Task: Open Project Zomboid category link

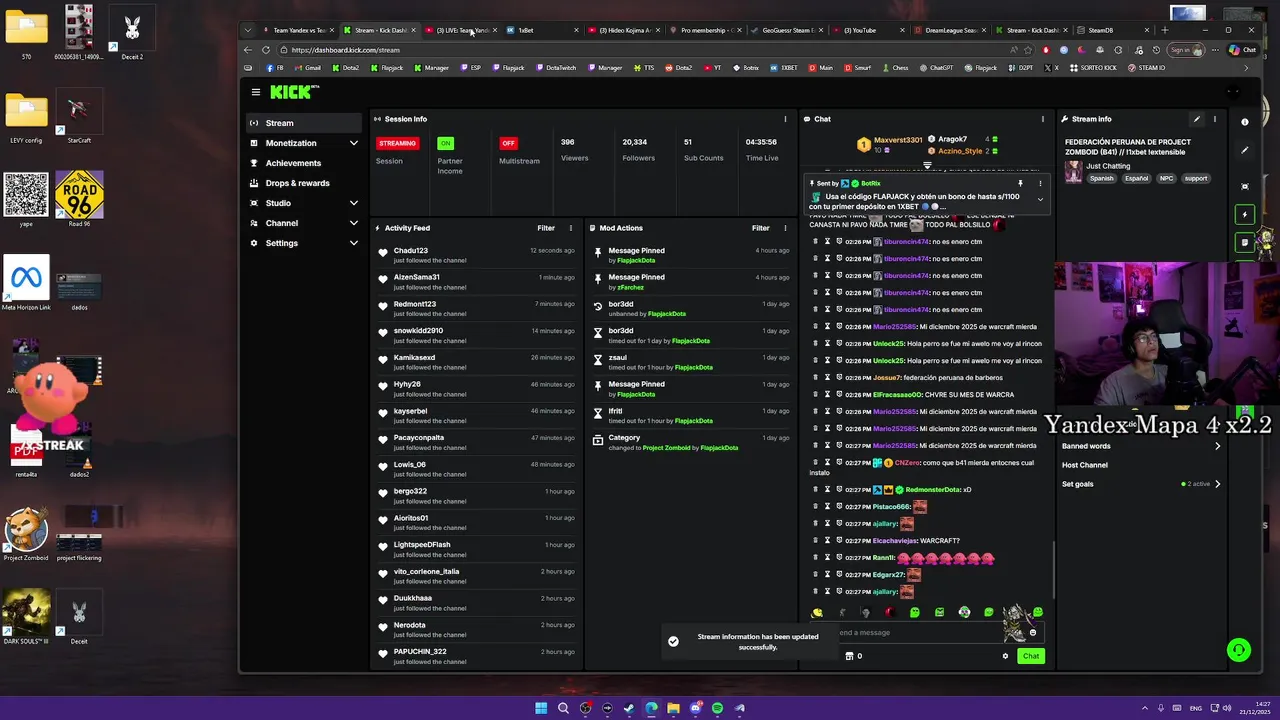Action: coord(666,448)
